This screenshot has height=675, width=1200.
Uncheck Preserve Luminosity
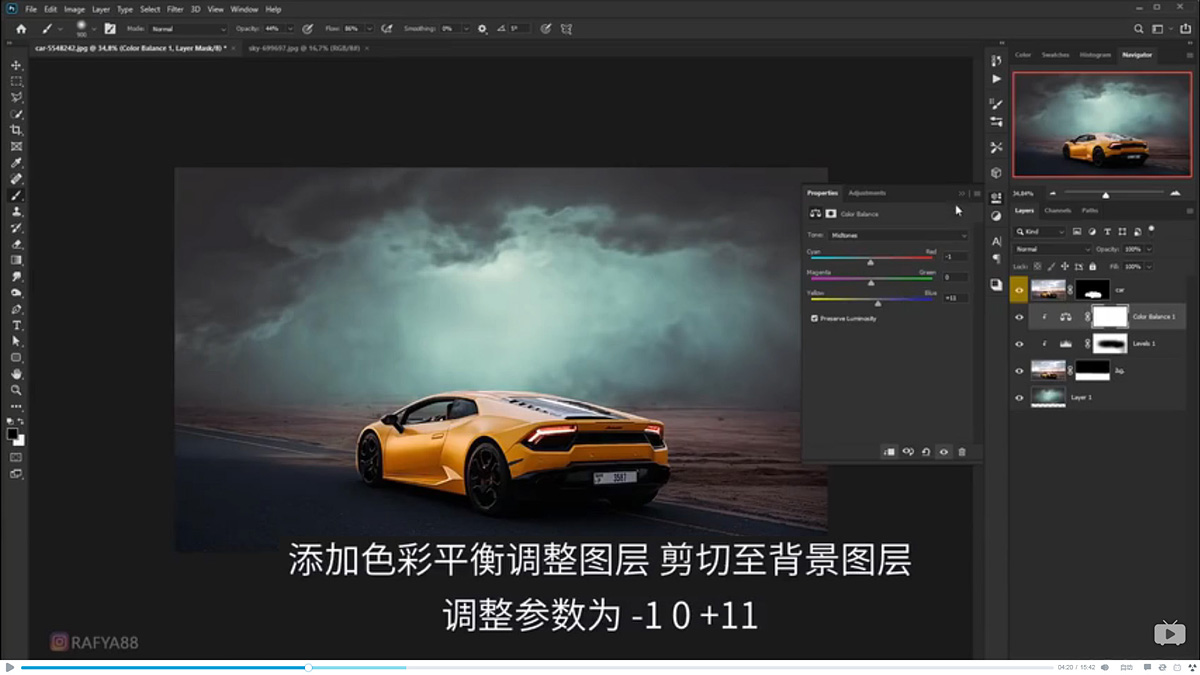click(x=815, y=318)
